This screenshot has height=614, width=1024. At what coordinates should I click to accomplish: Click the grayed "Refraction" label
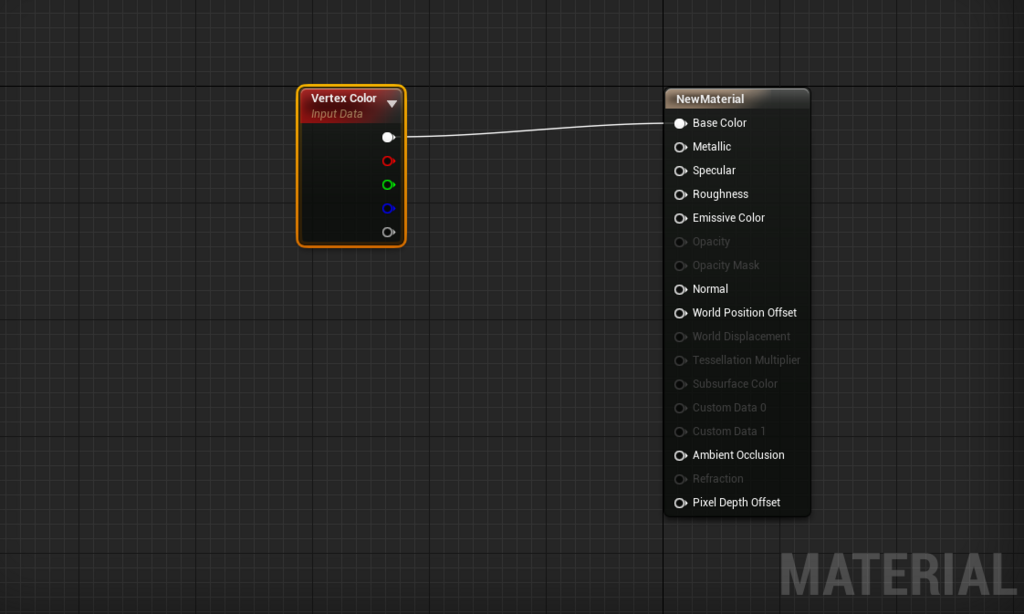(x=718, y=479)
